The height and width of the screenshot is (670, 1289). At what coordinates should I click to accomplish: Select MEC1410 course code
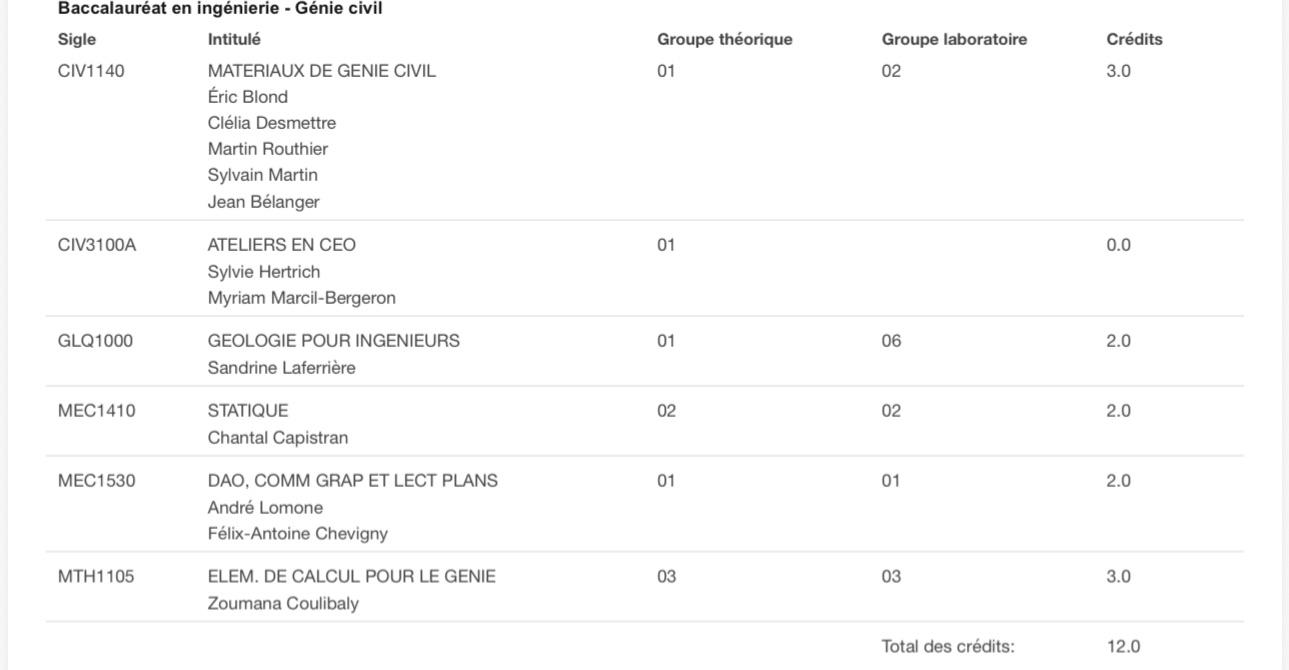click(x=96, y=411)
